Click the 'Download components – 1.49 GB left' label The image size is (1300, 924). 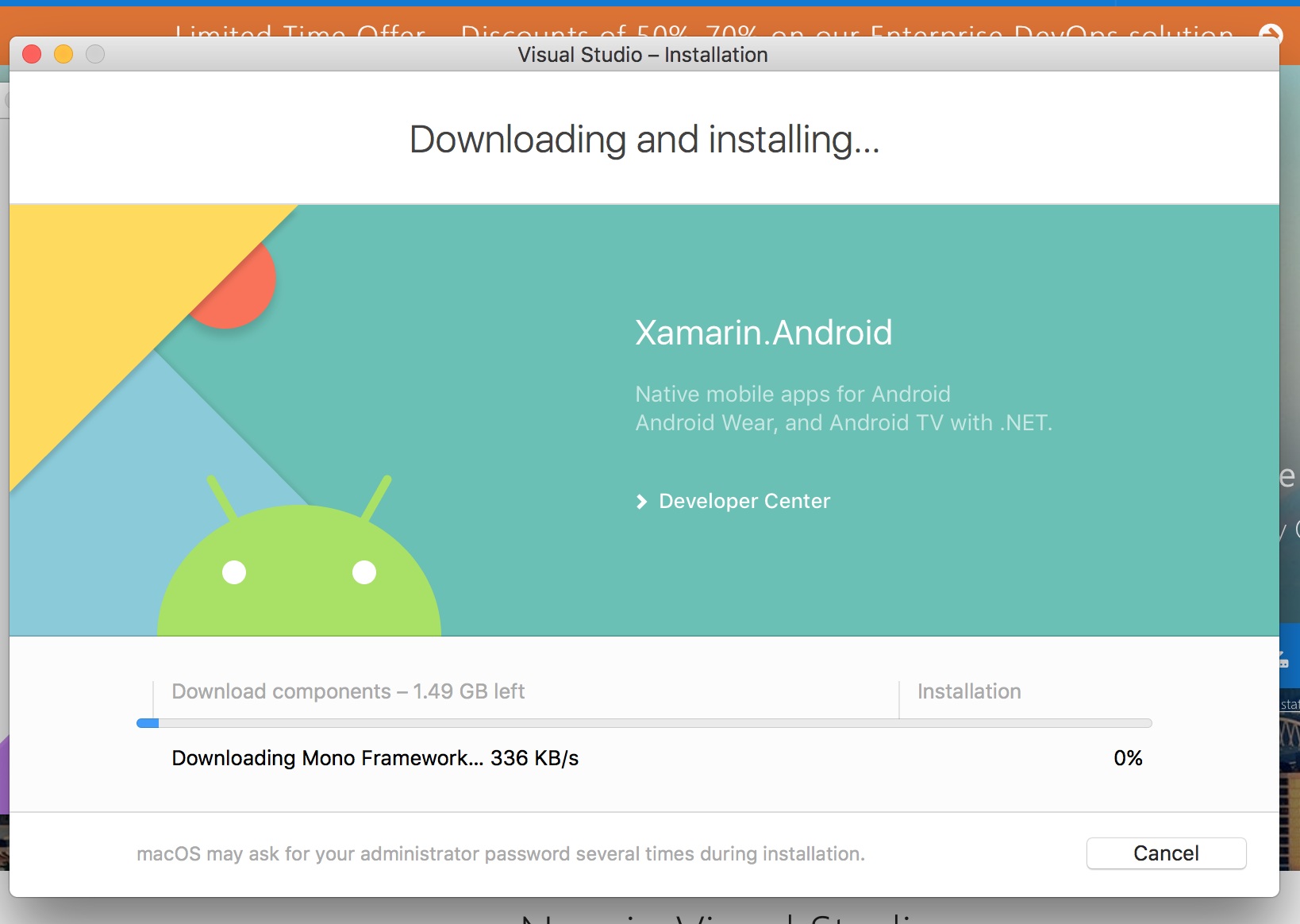point(348,691)
